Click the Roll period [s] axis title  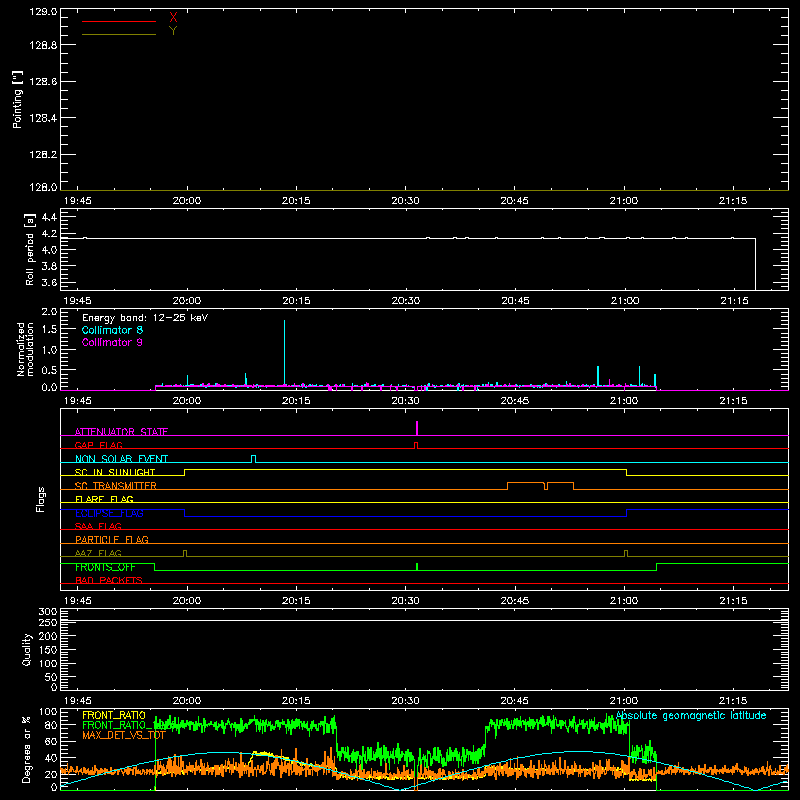point(30,249)
